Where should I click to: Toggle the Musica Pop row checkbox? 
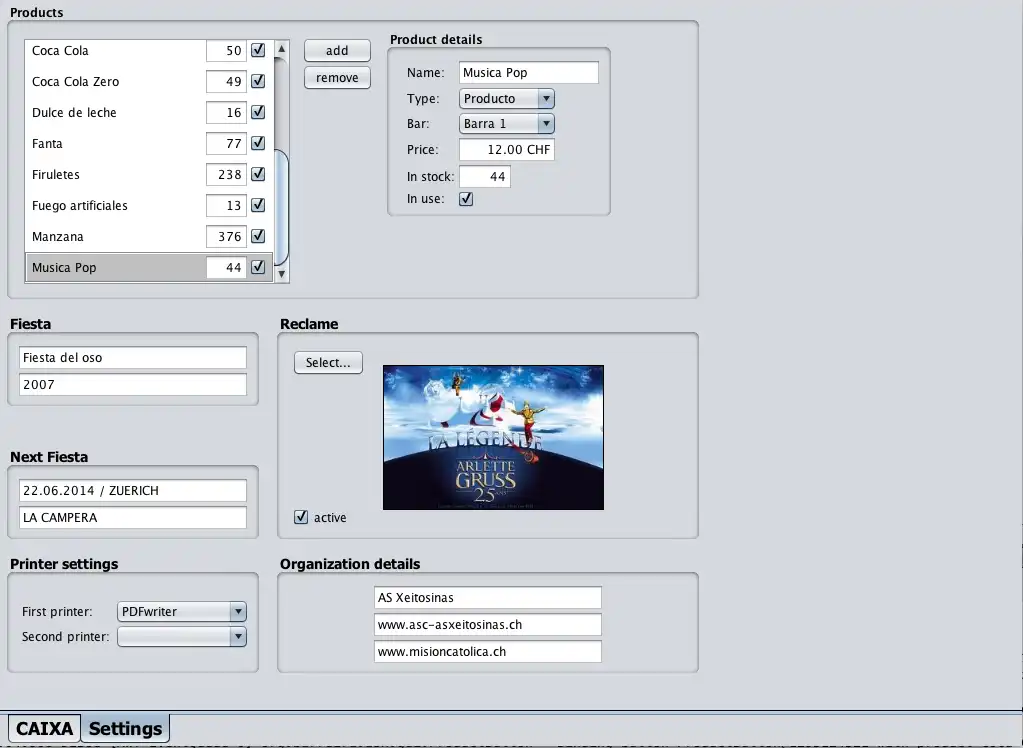(x=258, y=267)
